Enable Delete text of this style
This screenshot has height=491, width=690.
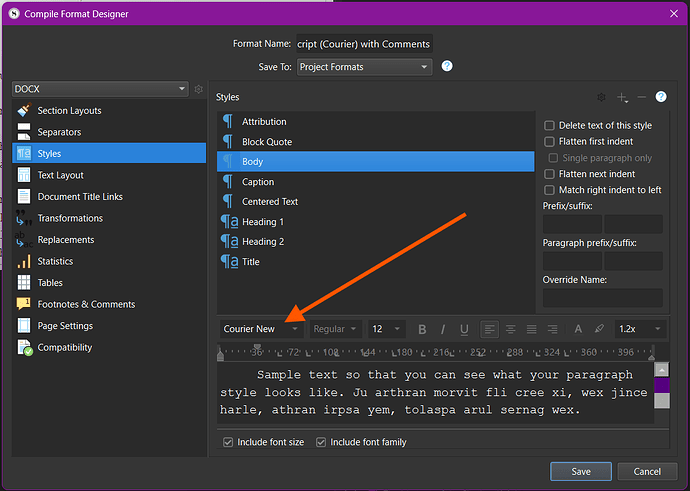[x=549, y=126]
